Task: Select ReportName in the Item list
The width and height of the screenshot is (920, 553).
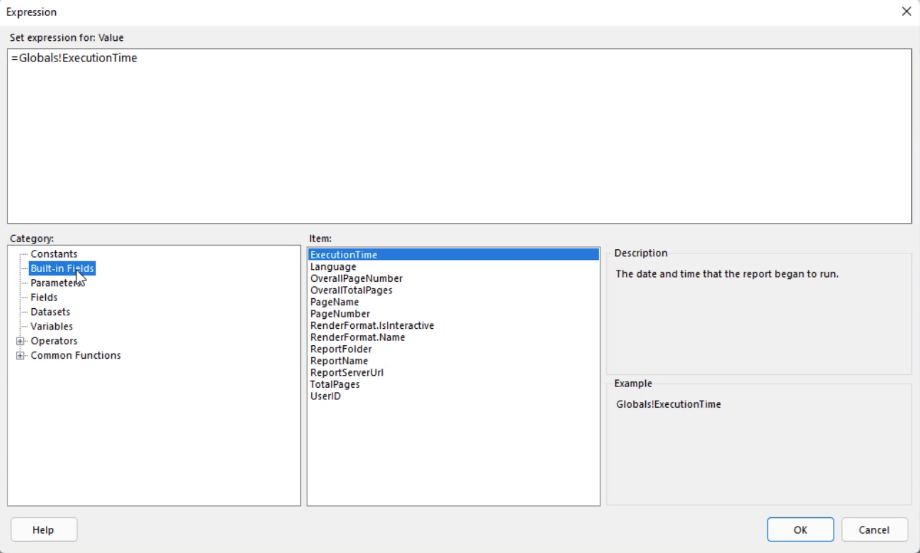Action: coord(339,361)
